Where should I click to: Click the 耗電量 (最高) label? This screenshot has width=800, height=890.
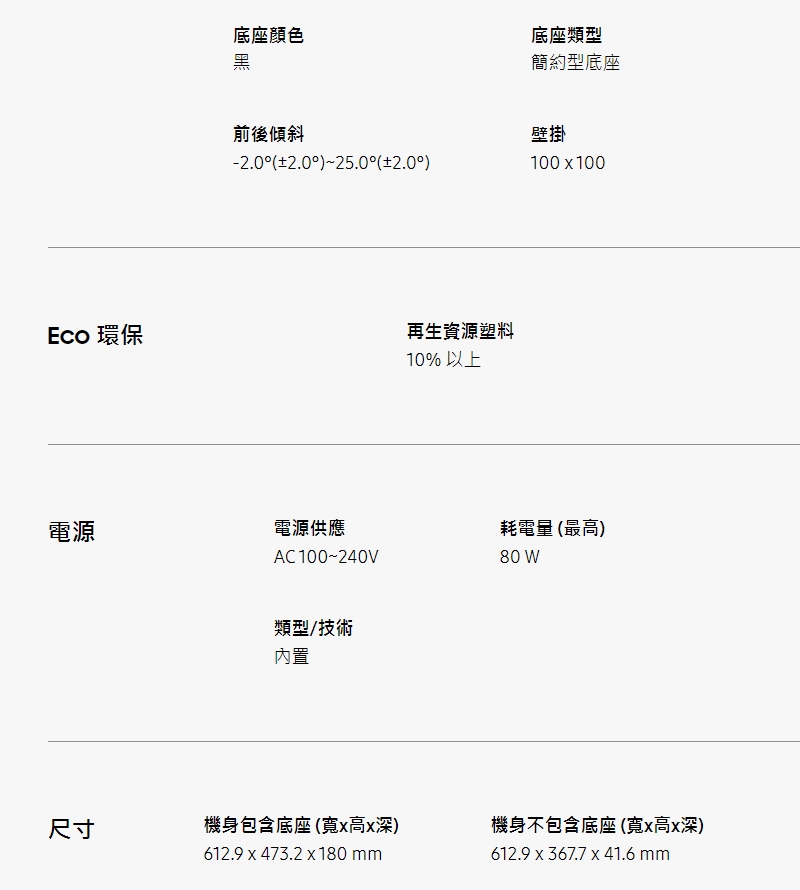552,528
